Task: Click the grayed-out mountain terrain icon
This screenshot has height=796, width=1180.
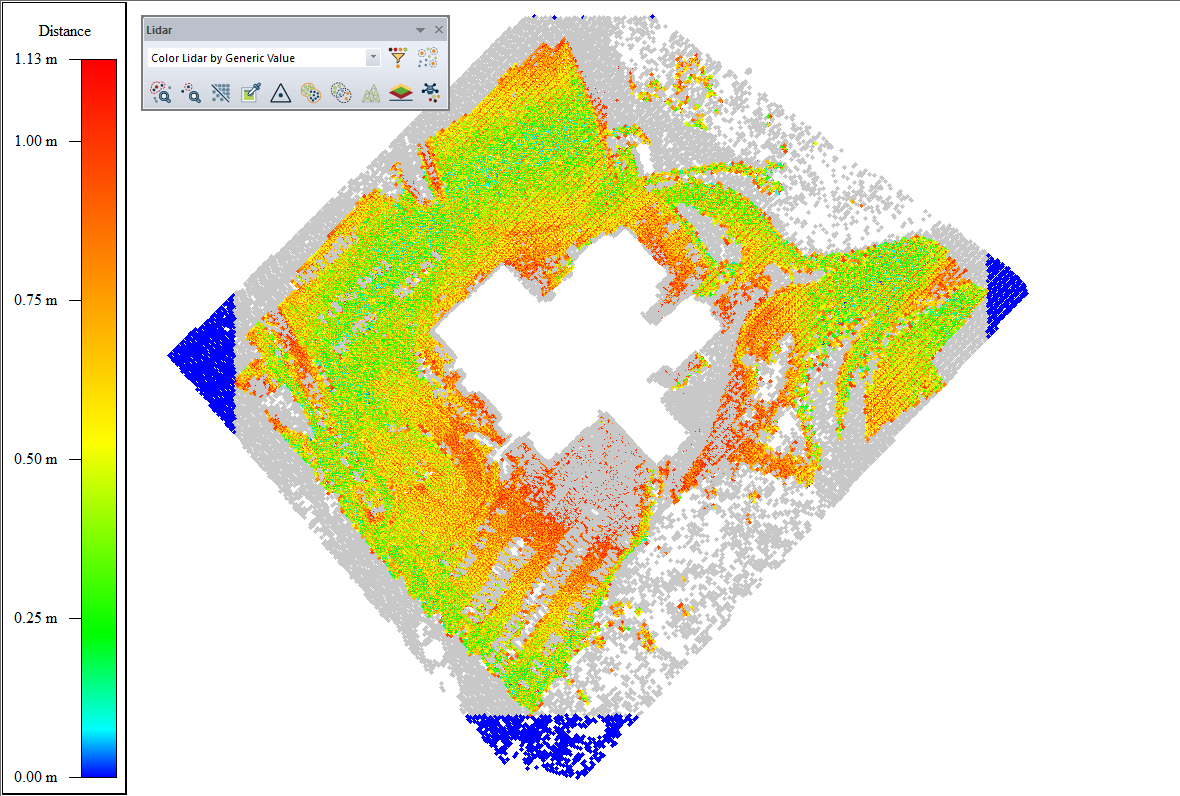Action: click(371, 93)
